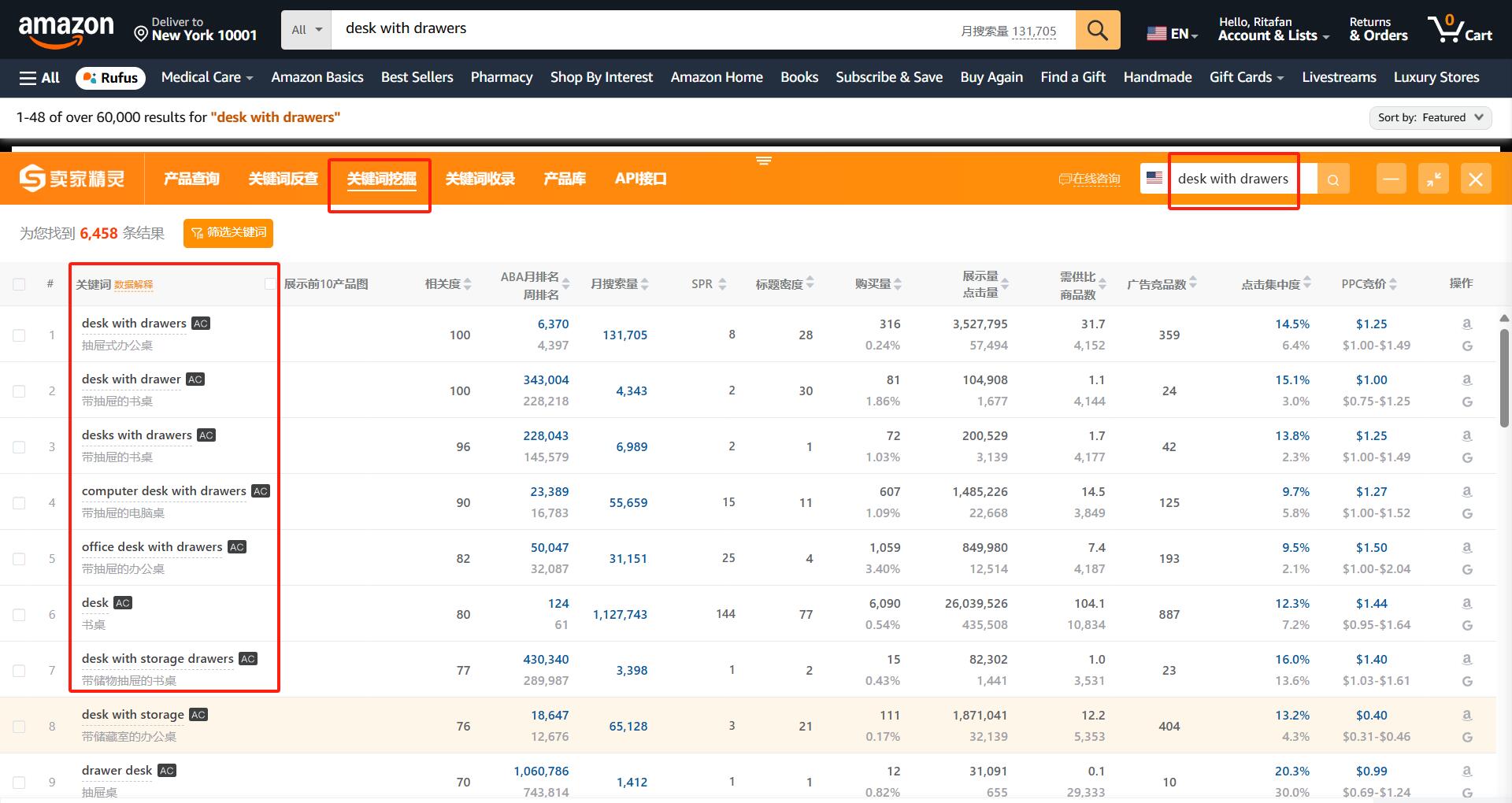The height and width of the screenshot is (803, 1512).
Task: Click the Amazon 'a' icon in office desk with drawers row
Action: [1467, 547]
